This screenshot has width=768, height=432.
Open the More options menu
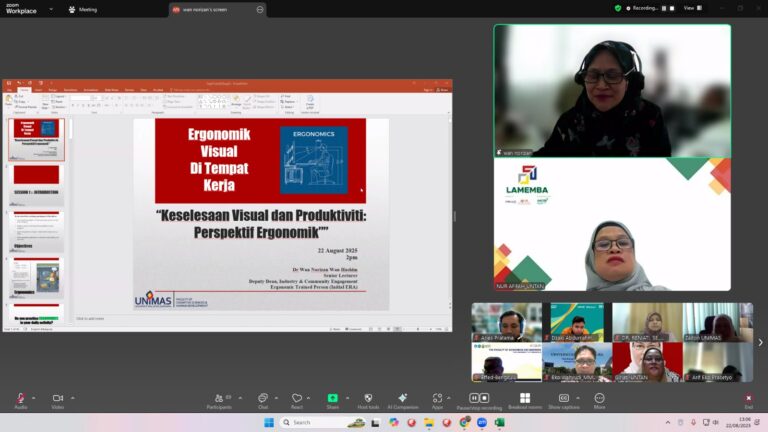(599, 398)
